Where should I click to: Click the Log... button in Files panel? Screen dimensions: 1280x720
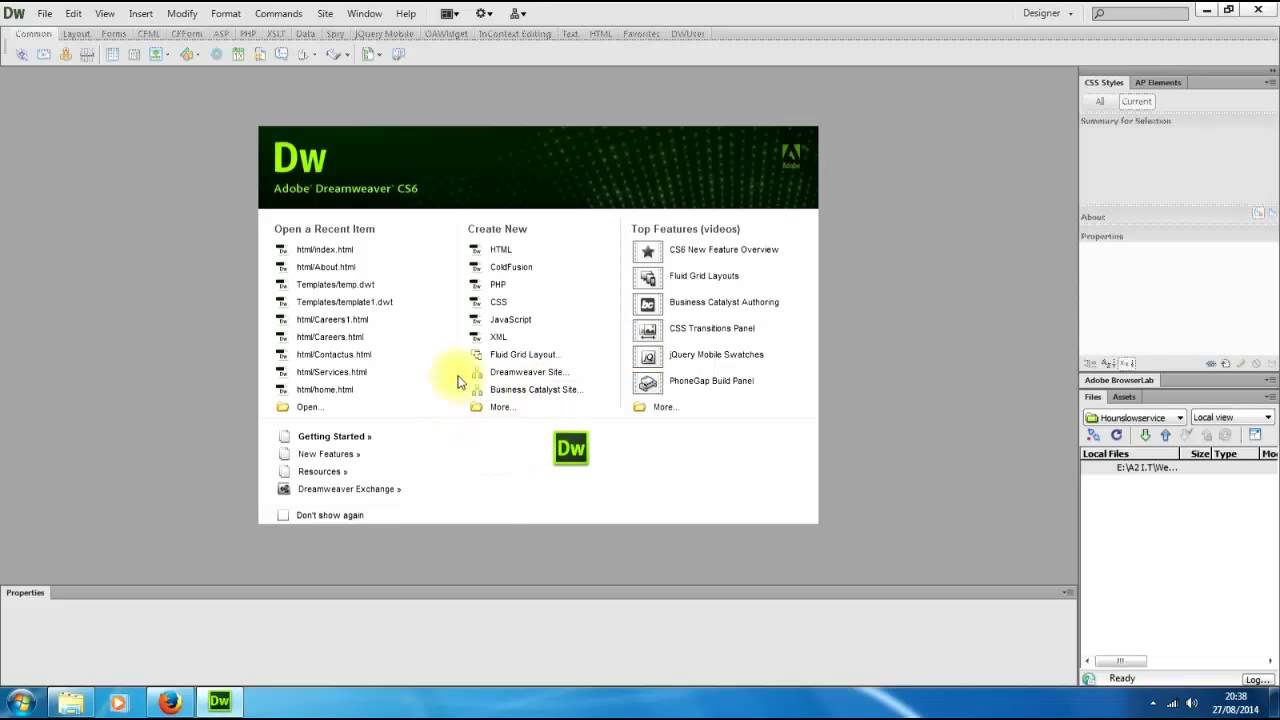click(1257, 679)
